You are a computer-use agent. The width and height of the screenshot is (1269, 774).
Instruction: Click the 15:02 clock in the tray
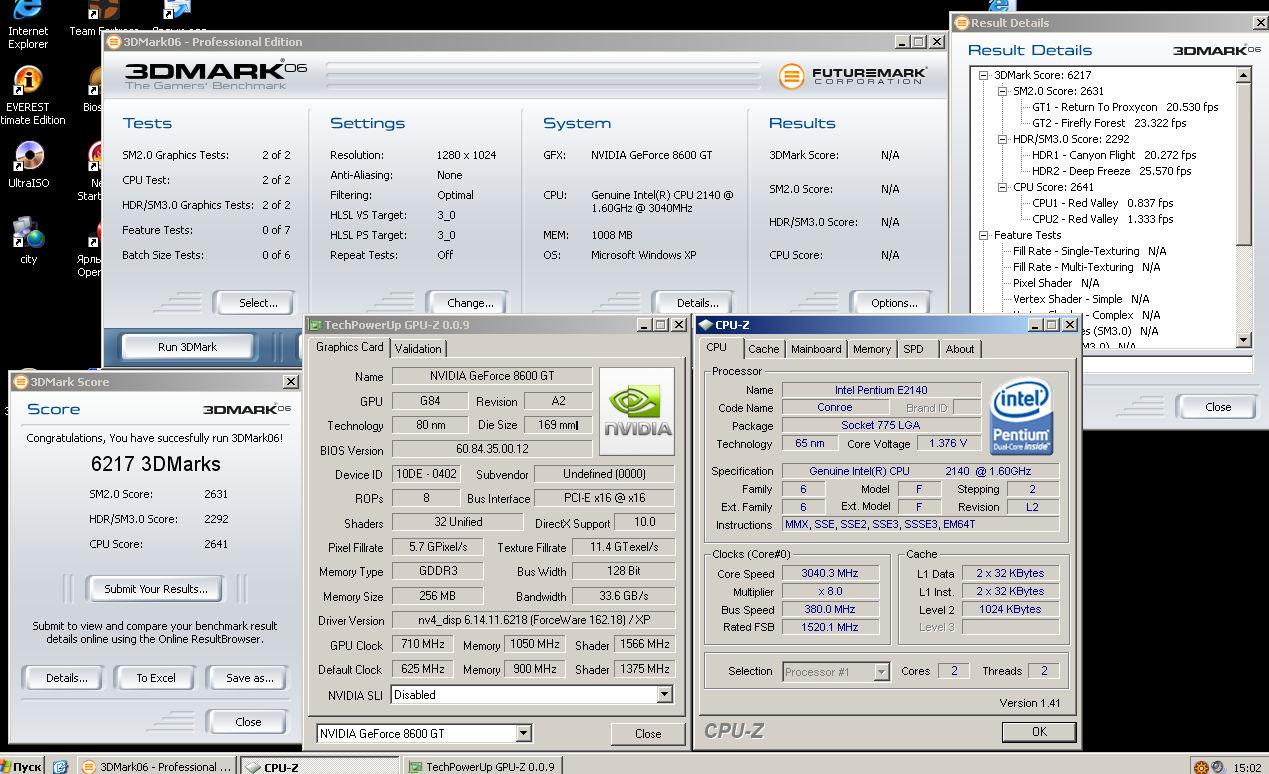pos(1247,767)
